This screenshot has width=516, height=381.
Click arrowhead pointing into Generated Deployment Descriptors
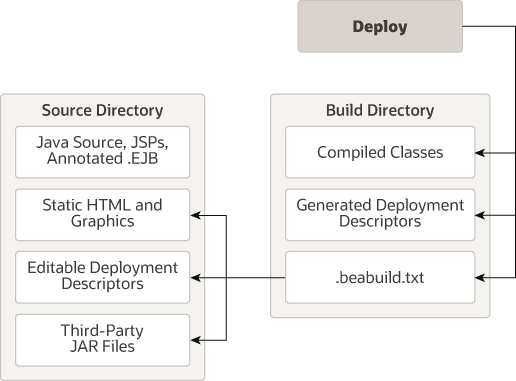[x=480, y=215]
